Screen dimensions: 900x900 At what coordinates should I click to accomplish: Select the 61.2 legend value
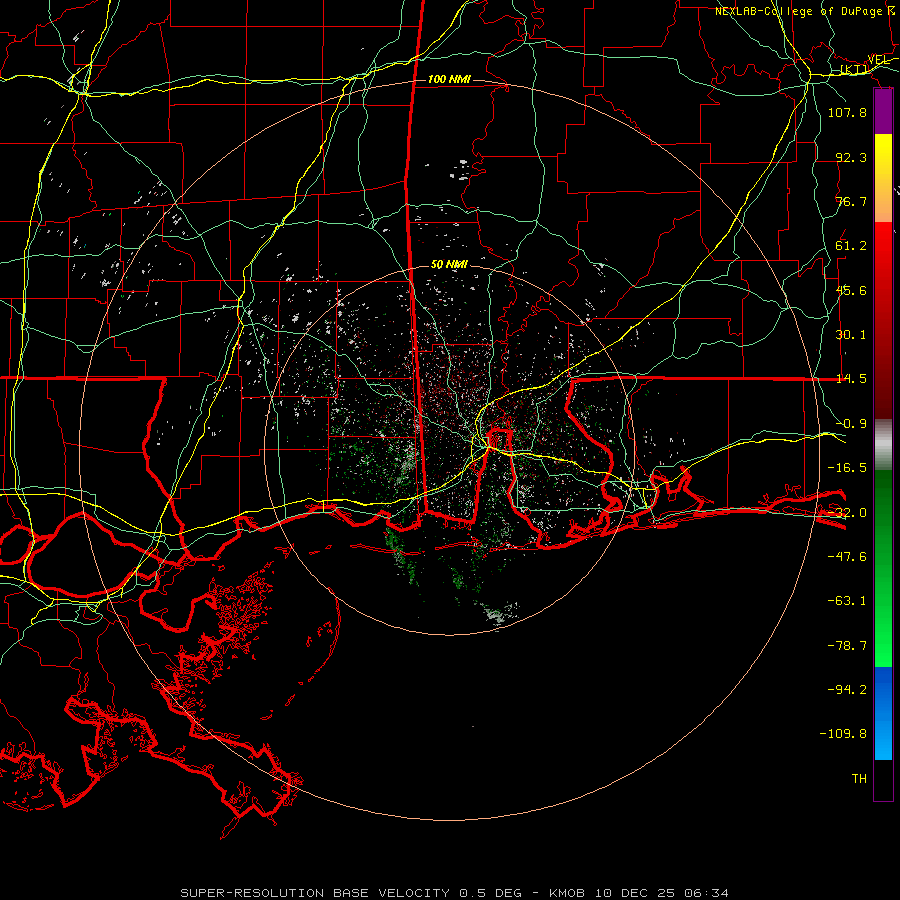click(851, 246)
